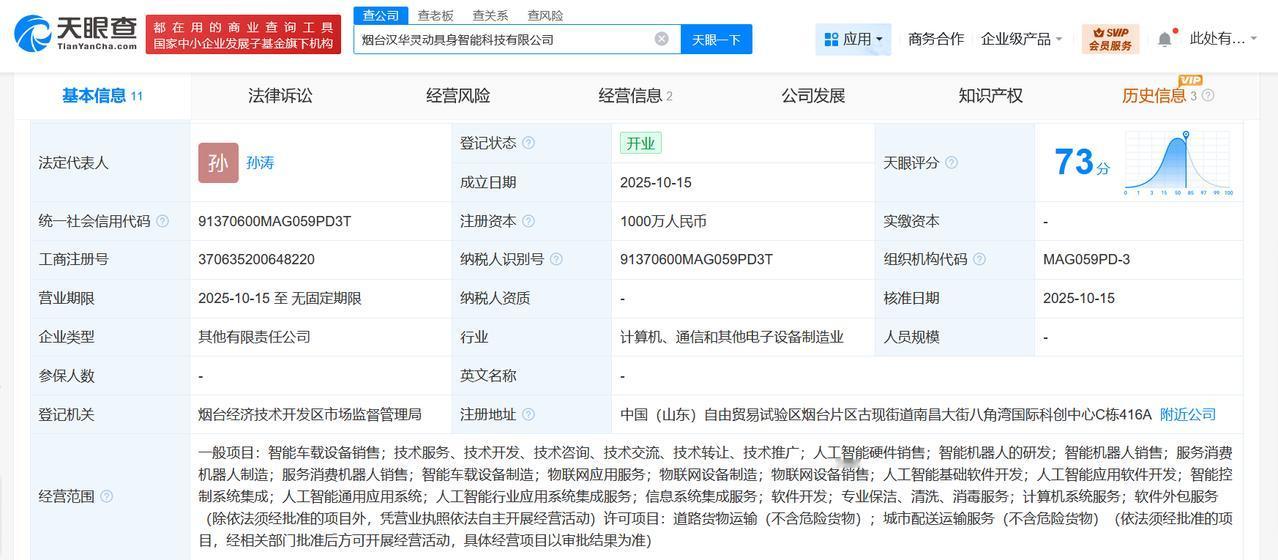Select 计算机、通信和其他电子设备制造业 industry value

tap(732, 337)
